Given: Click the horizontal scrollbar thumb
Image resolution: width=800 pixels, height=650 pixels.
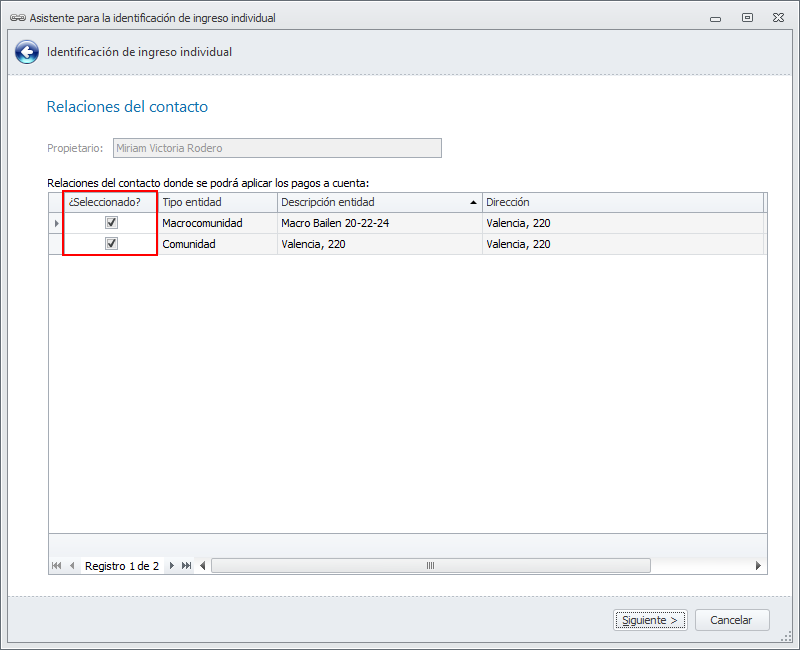Looking at the screenshot, I should [x=431, y=565].
